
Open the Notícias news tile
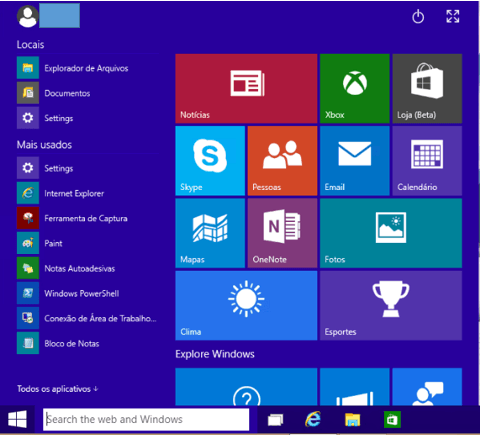coord(246,89)
